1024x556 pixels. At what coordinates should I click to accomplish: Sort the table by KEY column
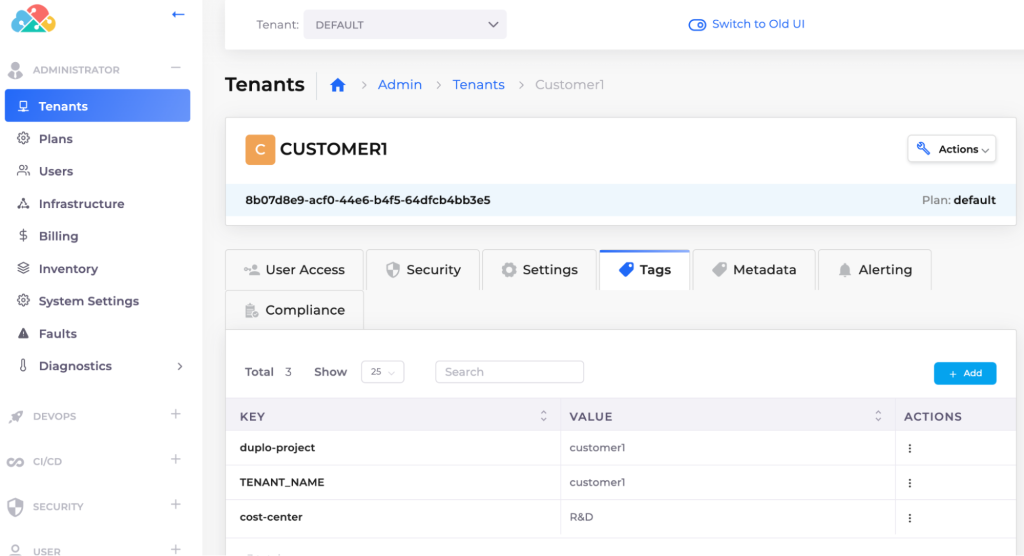click(x=543, y=416)
